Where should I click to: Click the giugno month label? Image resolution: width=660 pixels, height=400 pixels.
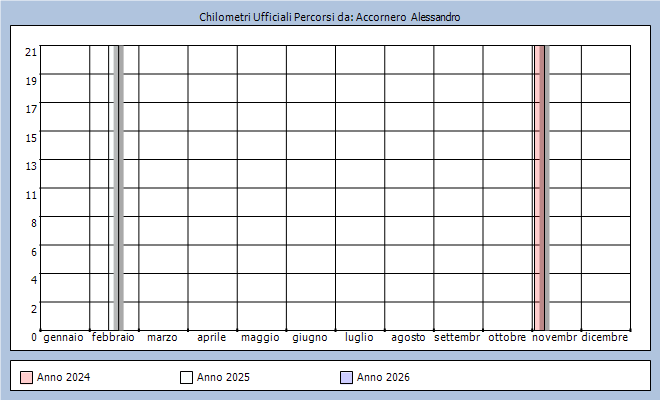[x=310, y=338]
